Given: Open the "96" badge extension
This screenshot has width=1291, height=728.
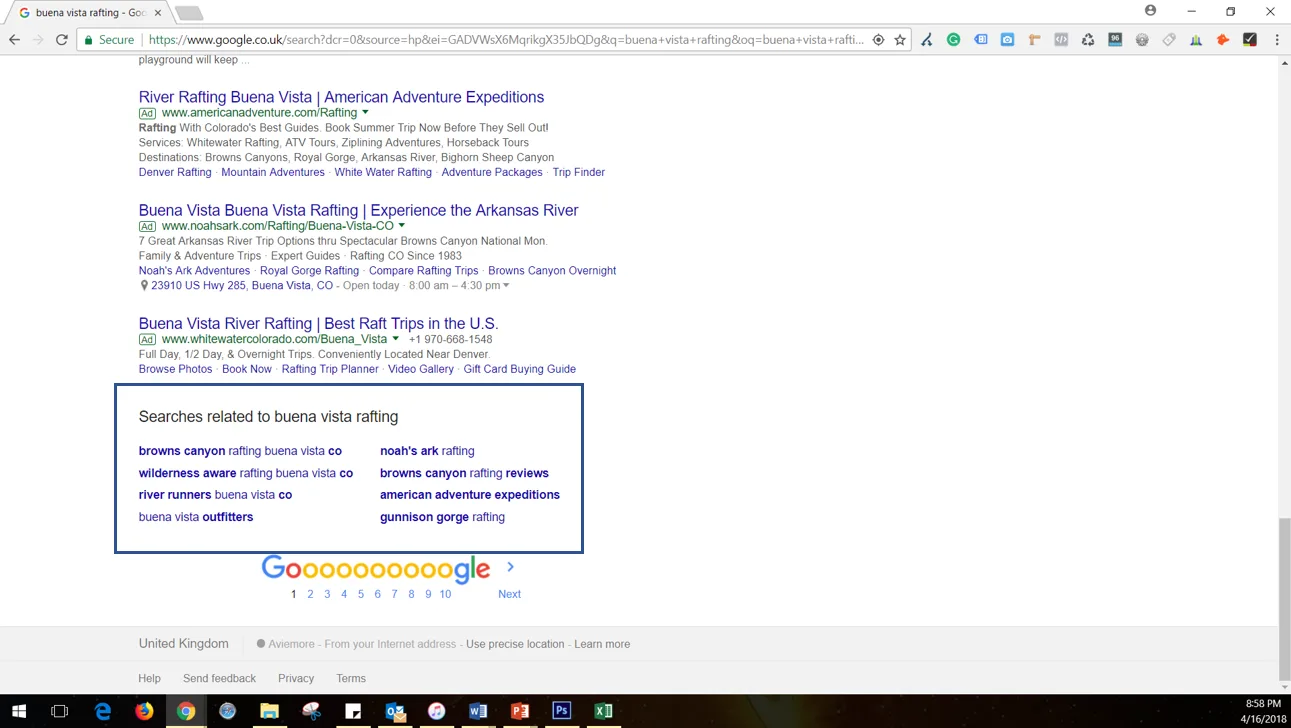Looking at the screenshot, I should 1116,39.
